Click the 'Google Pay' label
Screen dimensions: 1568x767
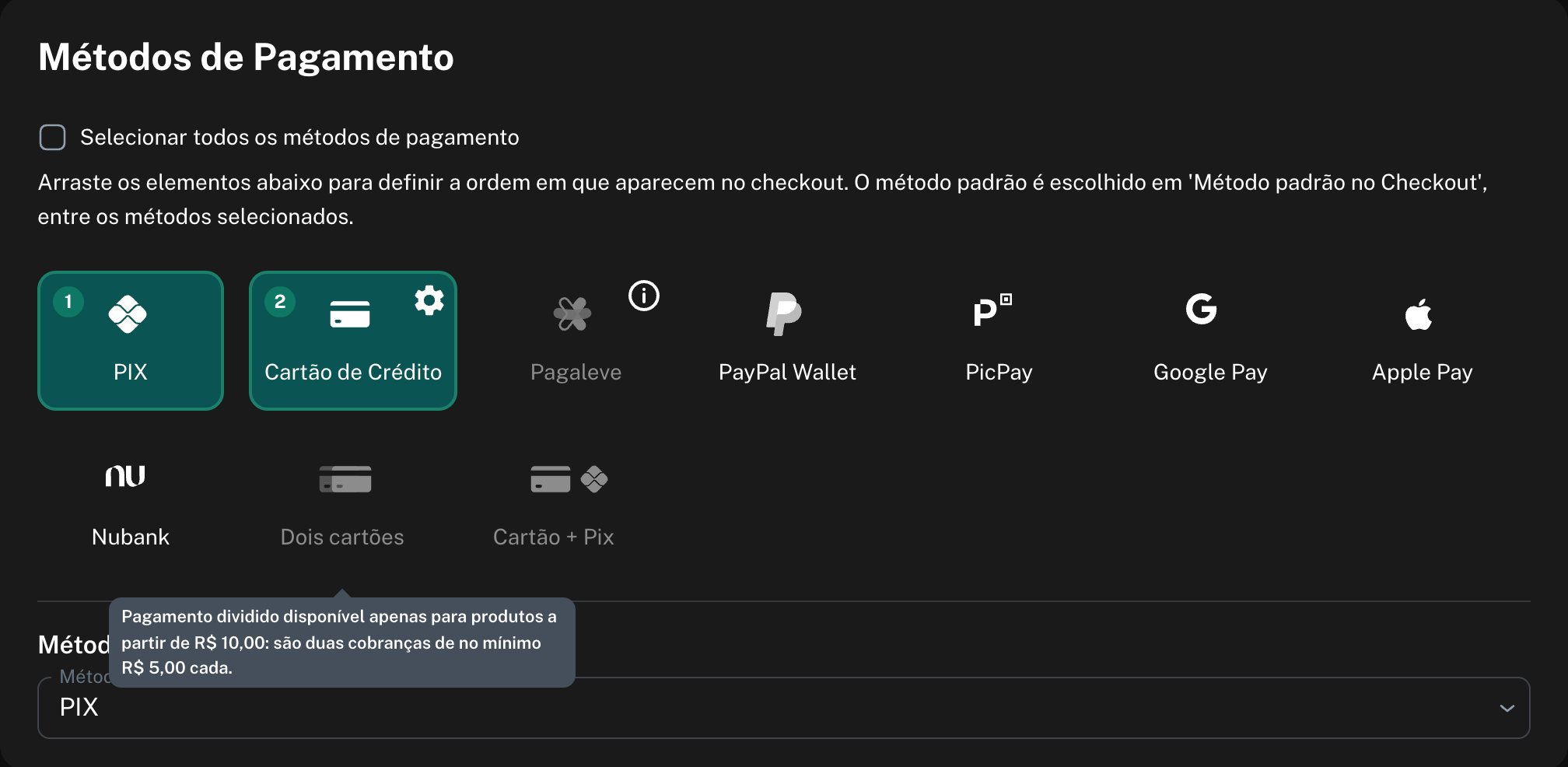point(1210,373)
